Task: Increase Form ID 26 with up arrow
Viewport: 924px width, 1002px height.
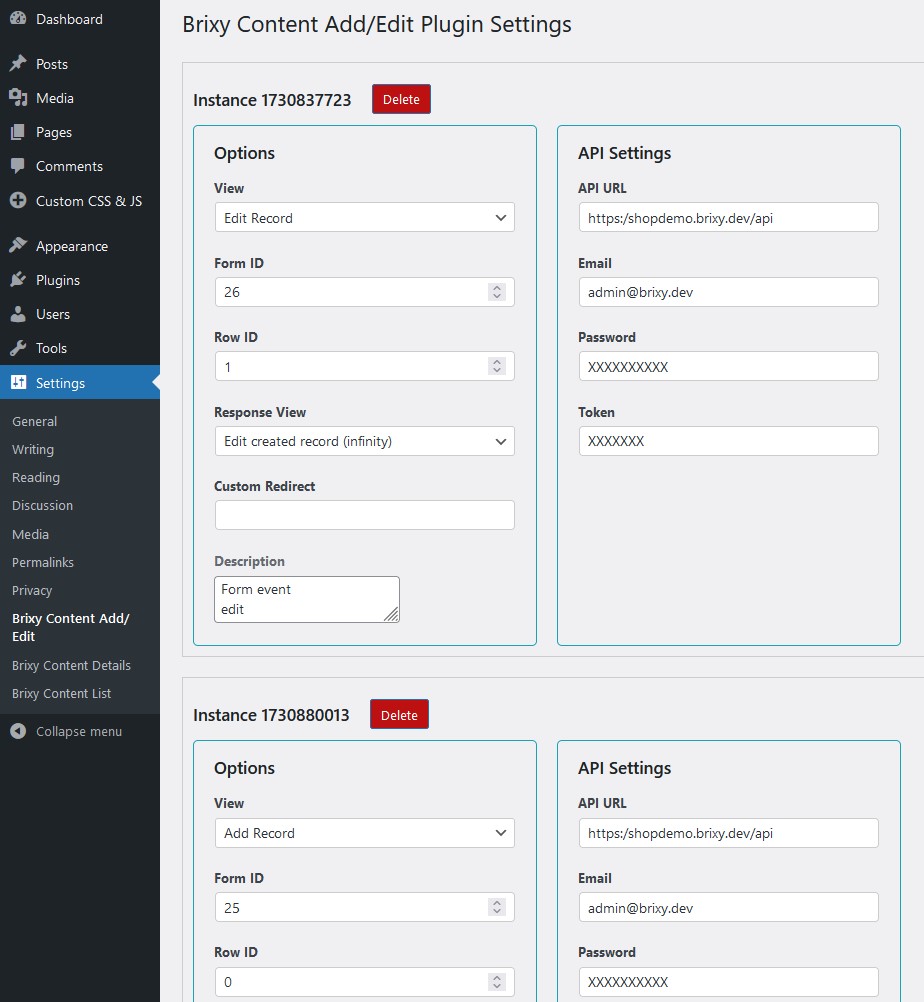Action: (x=497, y=288)
